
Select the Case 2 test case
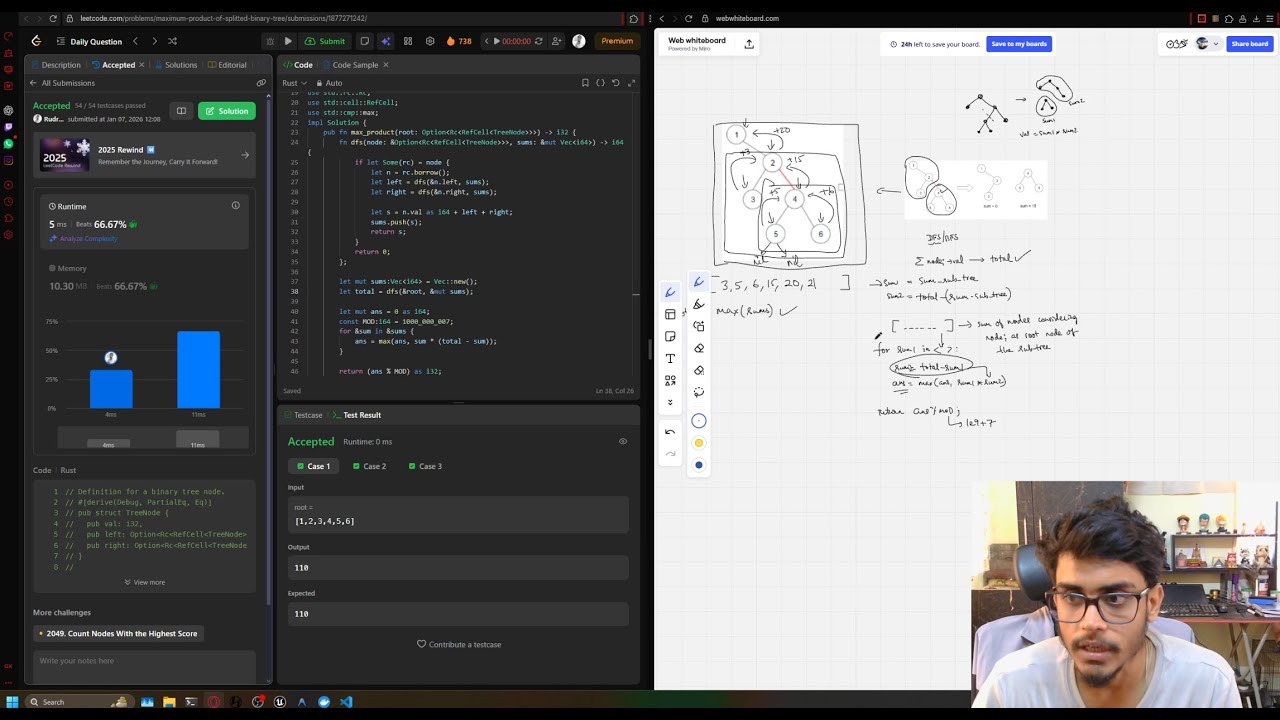(x=369, y=466)
